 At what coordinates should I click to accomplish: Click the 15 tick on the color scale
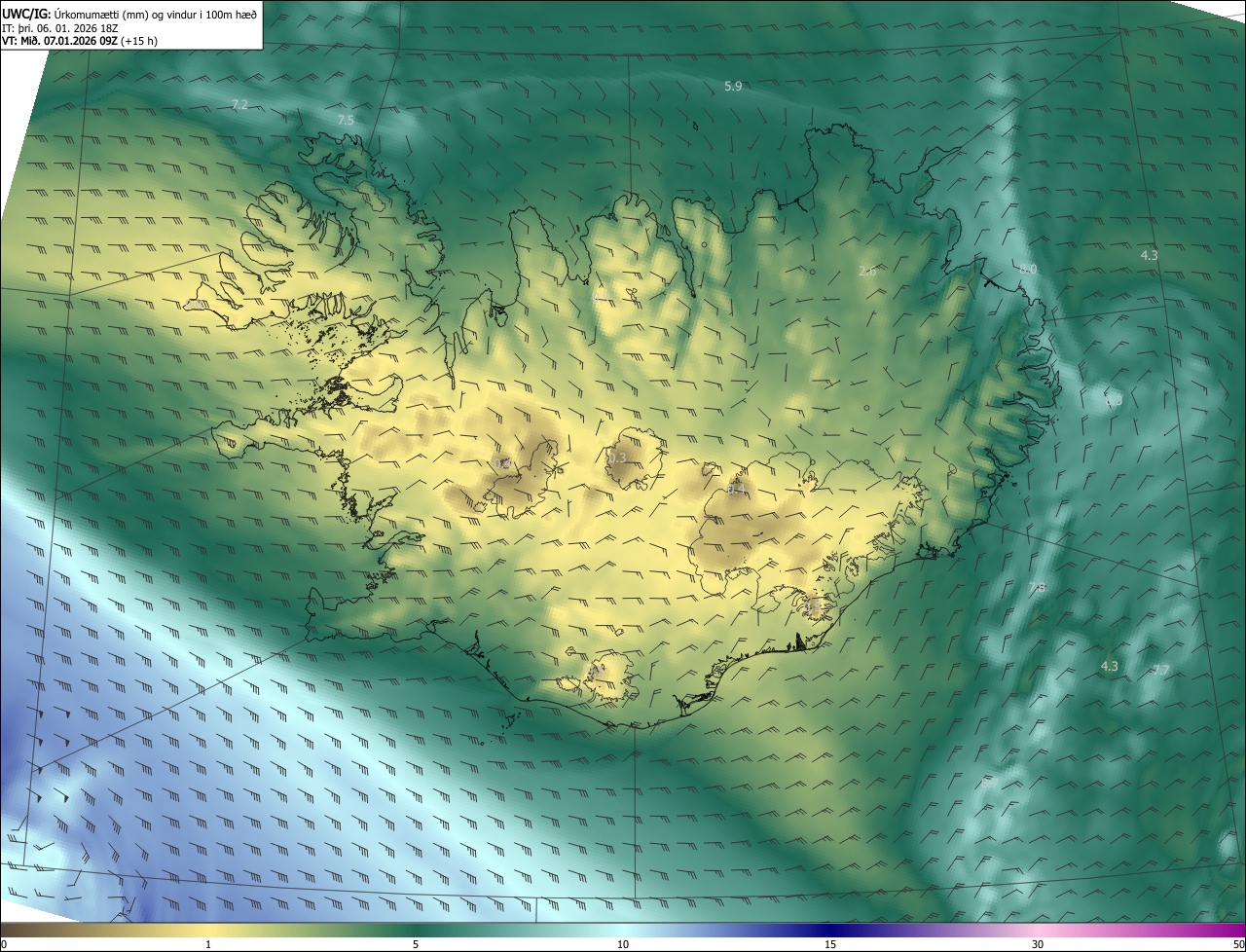coord(830,944)
